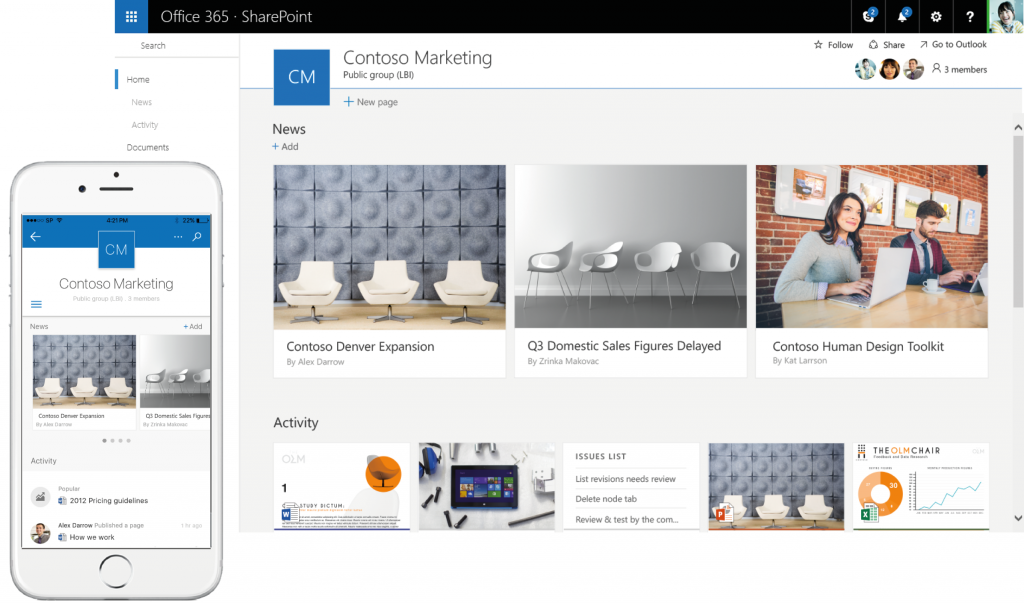This screenshot has width=1024, height=603.
Task: Tap the more options dots on phone
Action: 178,236
